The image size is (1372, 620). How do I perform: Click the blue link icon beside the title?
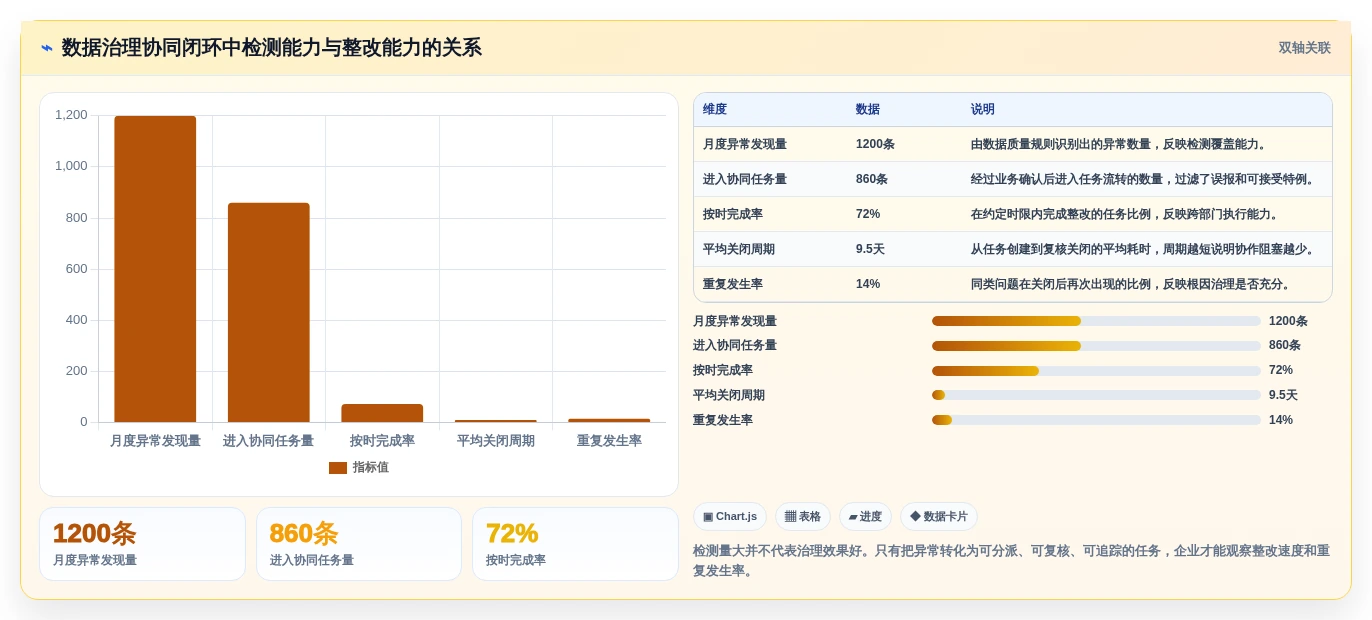pos(47,48)
